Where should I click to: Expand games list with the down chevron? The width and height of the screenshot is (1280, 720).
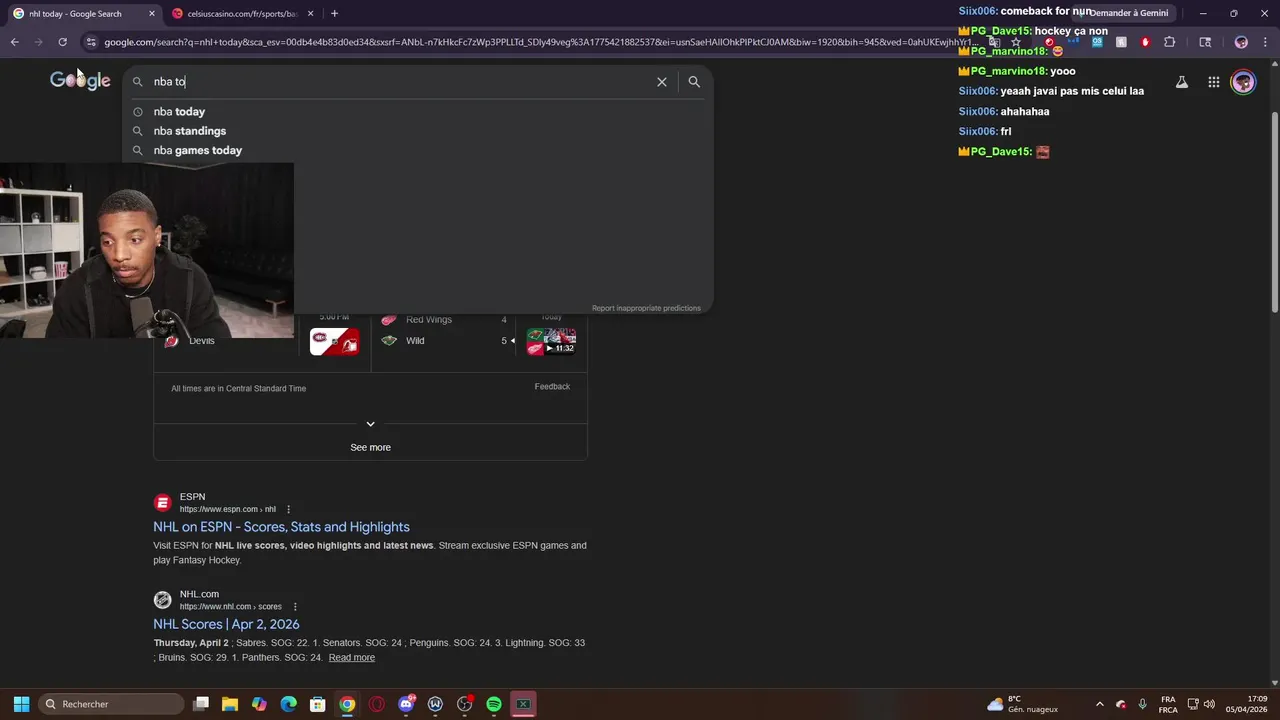tap(370, 424)
